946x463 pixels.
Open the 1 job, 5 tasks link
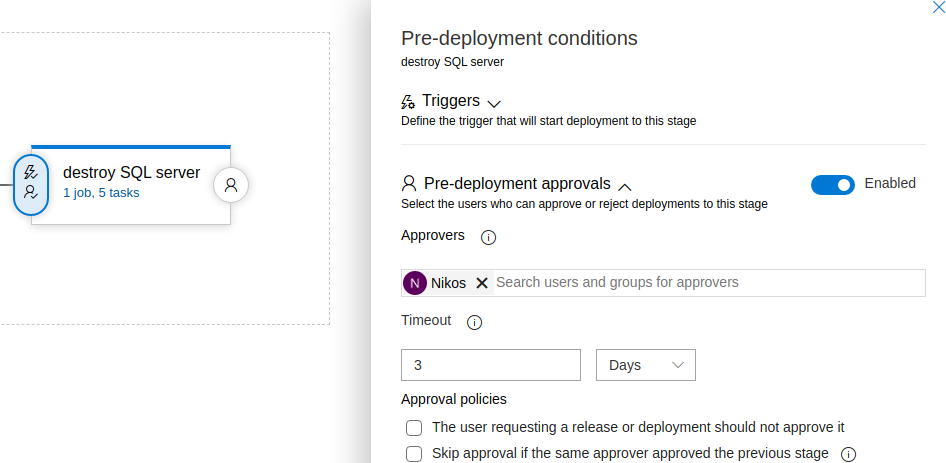click(101, 193)
